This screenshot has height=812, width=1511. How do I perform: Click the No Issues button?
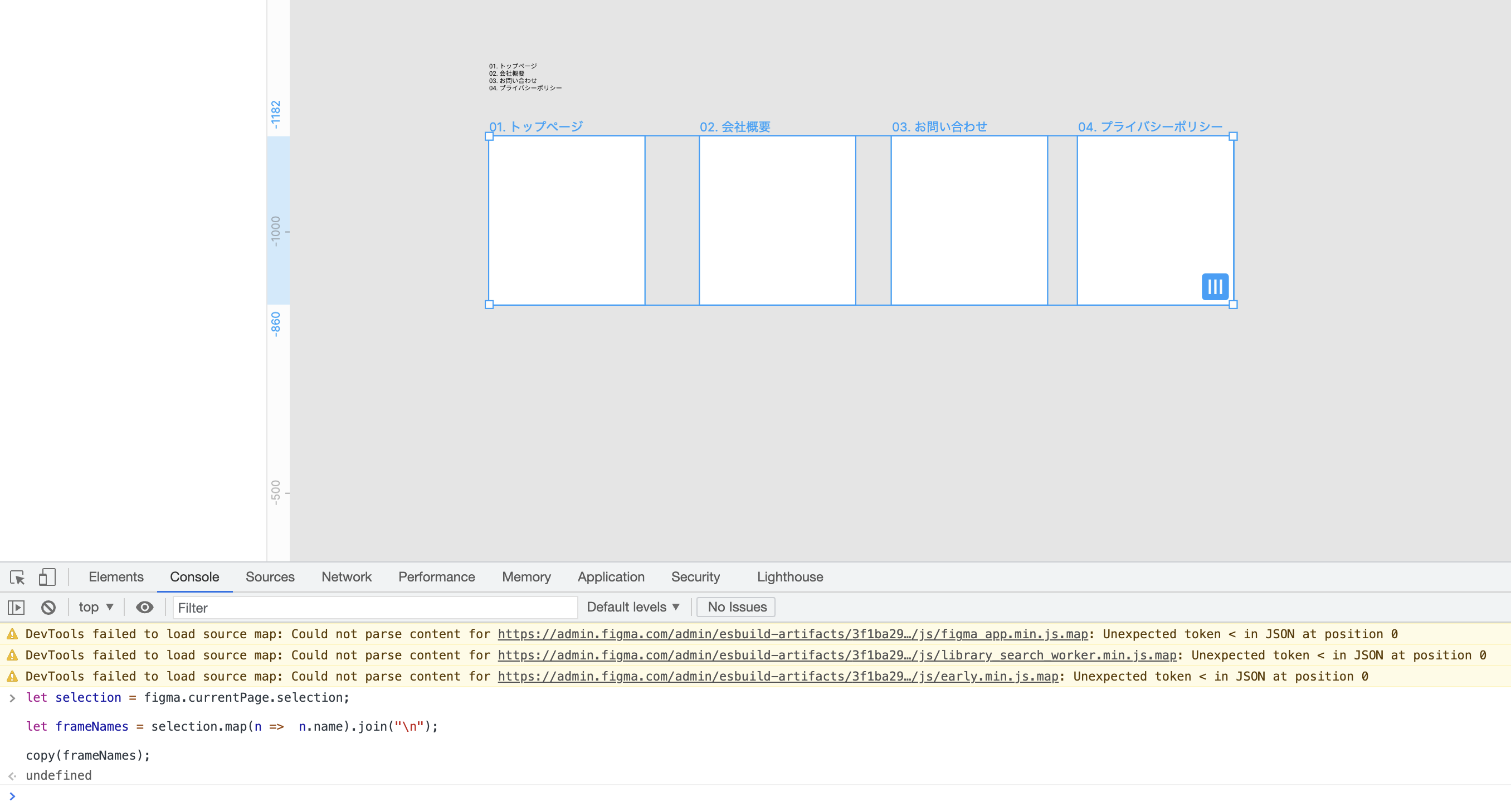[x=735, y=607]
